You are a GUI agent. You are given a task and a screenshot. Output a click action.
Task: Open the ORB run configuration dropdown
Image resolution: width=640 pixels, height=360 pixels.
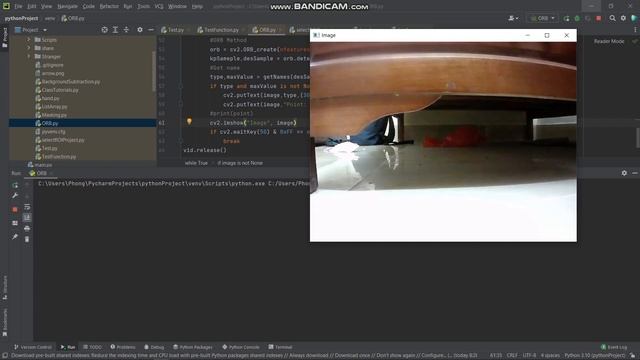542,18
